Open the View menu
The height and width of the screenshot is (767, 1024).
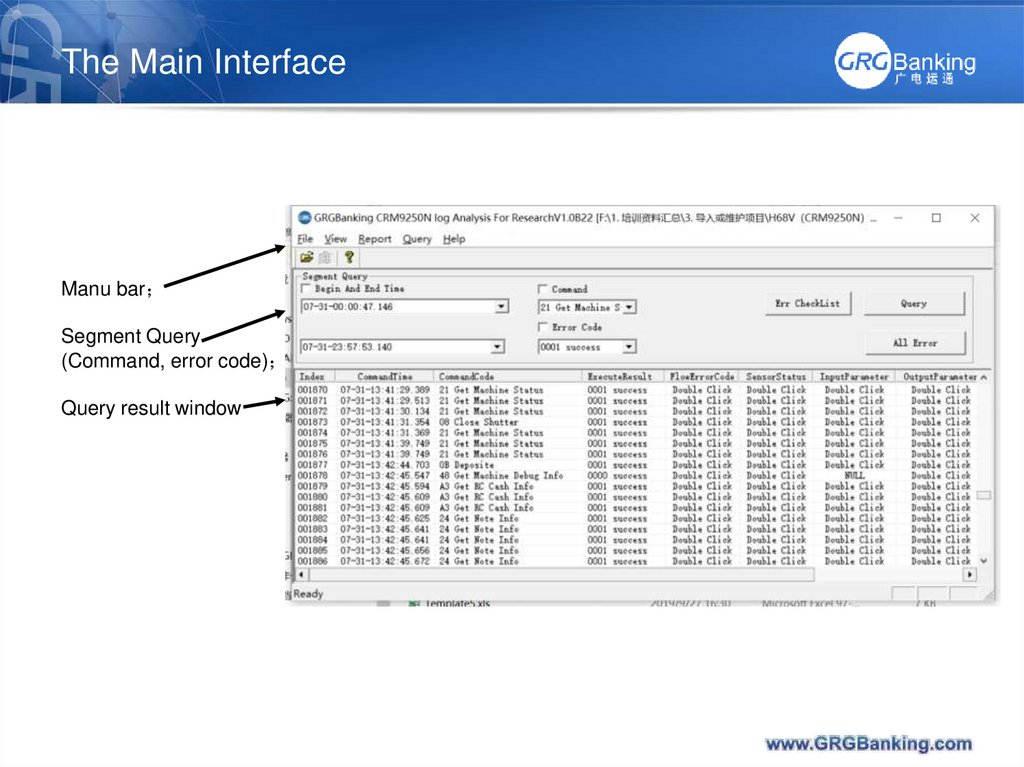coord(335,239)
